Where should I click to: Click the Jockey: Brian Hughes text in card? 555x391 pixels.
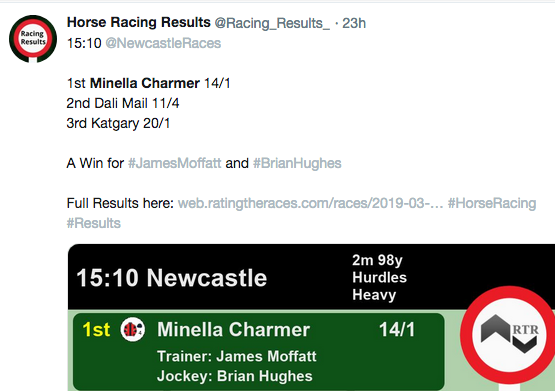point(235,376)
